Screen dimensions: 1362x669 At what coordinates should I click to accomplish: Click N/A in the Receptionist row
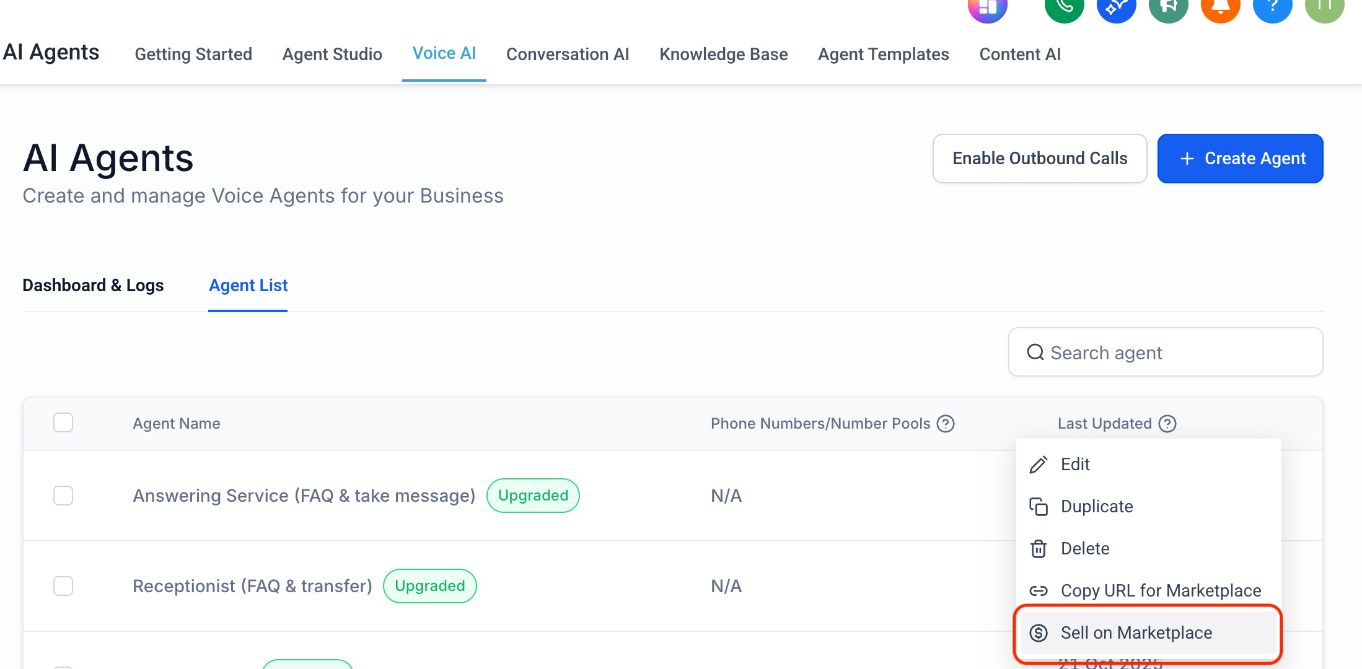(x=726, y=586)
